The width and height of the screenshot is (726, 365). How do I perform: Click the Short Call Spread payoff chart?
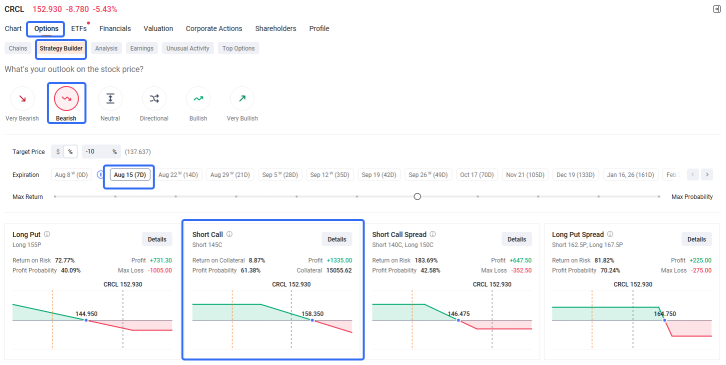pyautogui.click(x=452, y=319)
